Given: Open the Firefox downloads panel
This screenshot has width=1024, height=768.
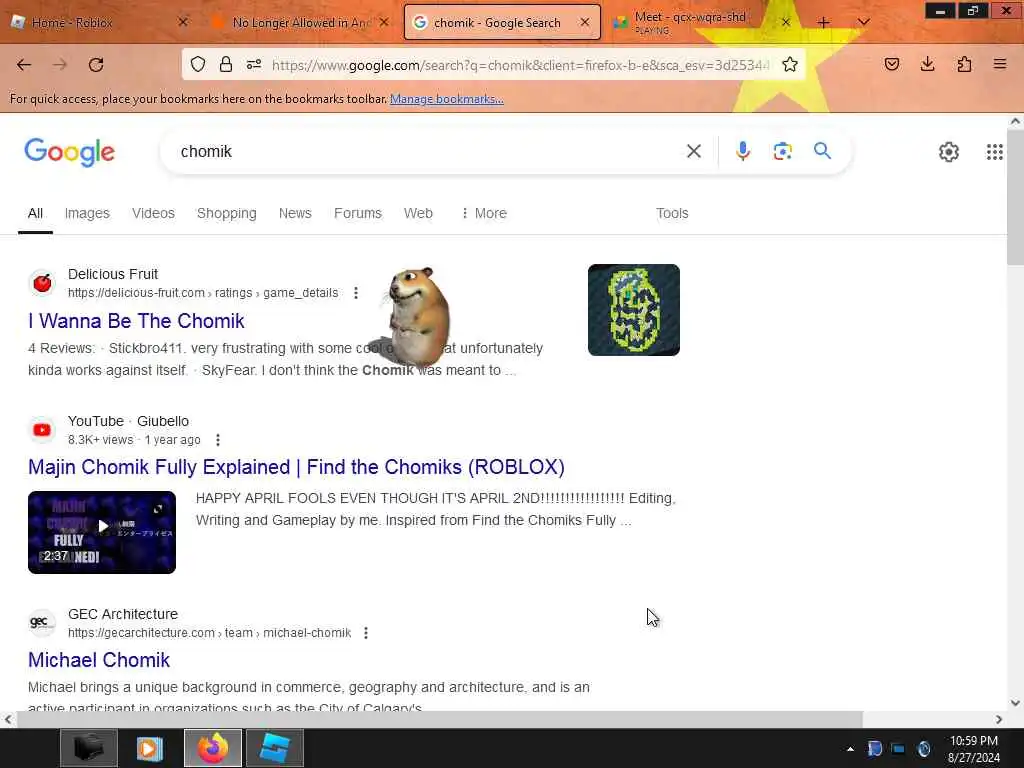Looking at the screenshot, I should coord(927,64).
